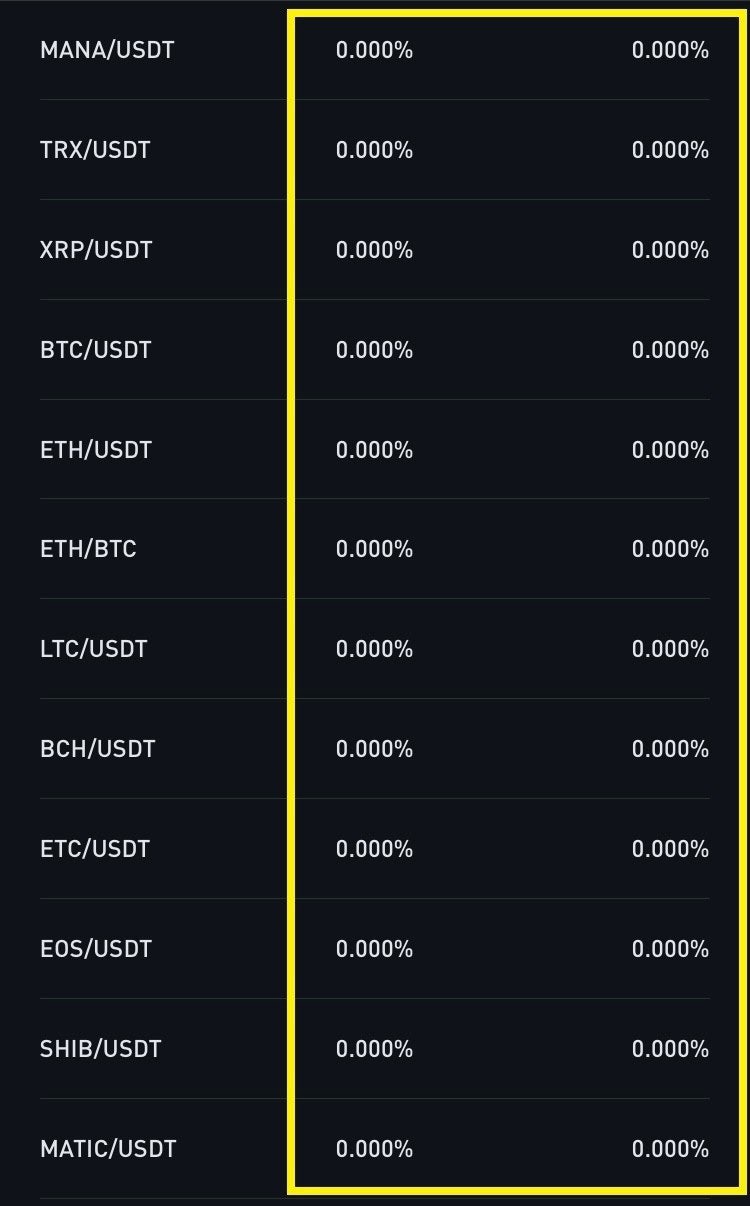The width and height of the screenshot is (750, 1206).
Task: Select the first 0.000% value for ETH/BTC
Action: tap(374, 549)
